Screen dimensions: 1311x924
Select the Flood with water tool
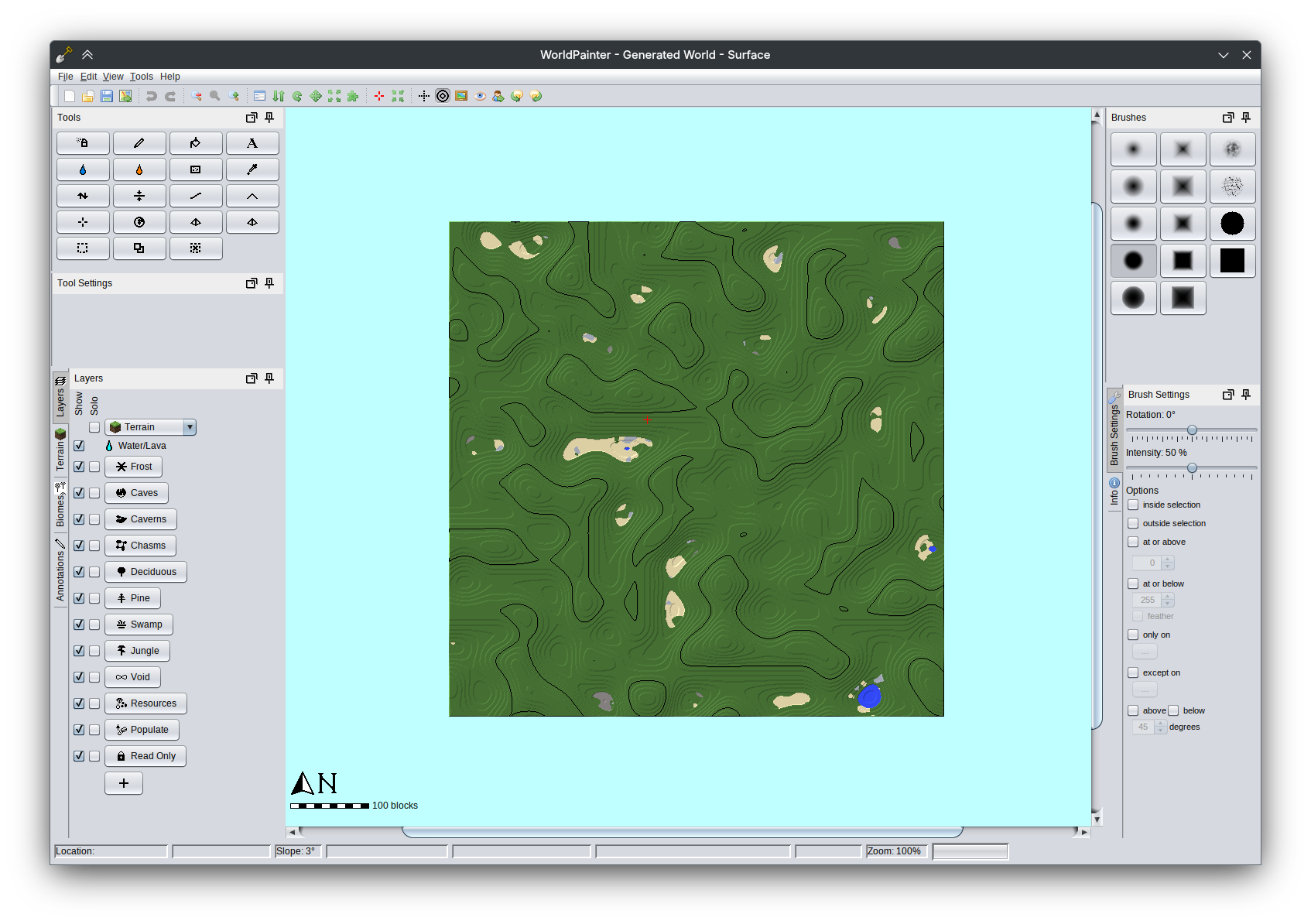(83, 169)
